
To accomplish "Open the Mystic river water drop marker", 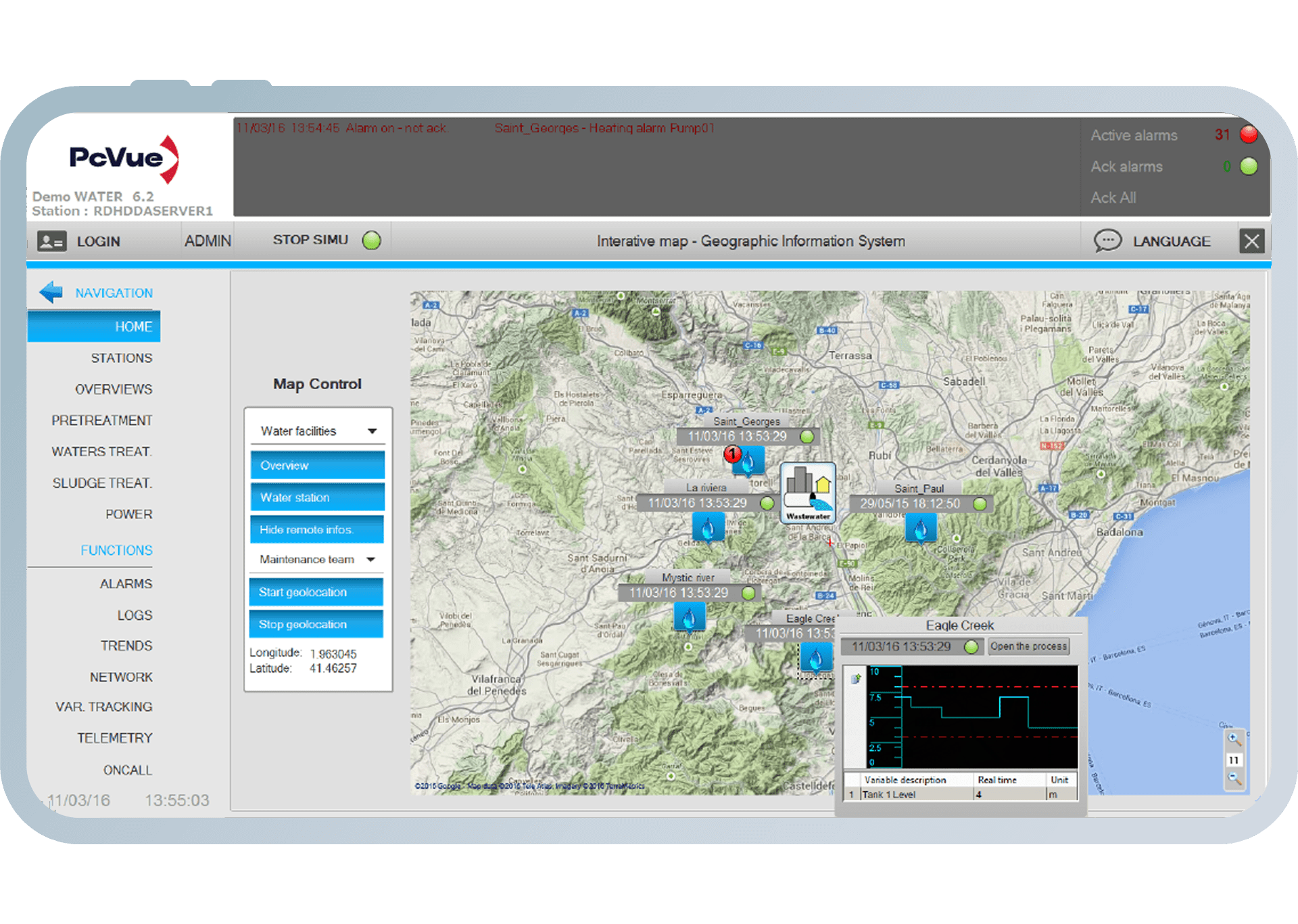I will click(690, 618).
